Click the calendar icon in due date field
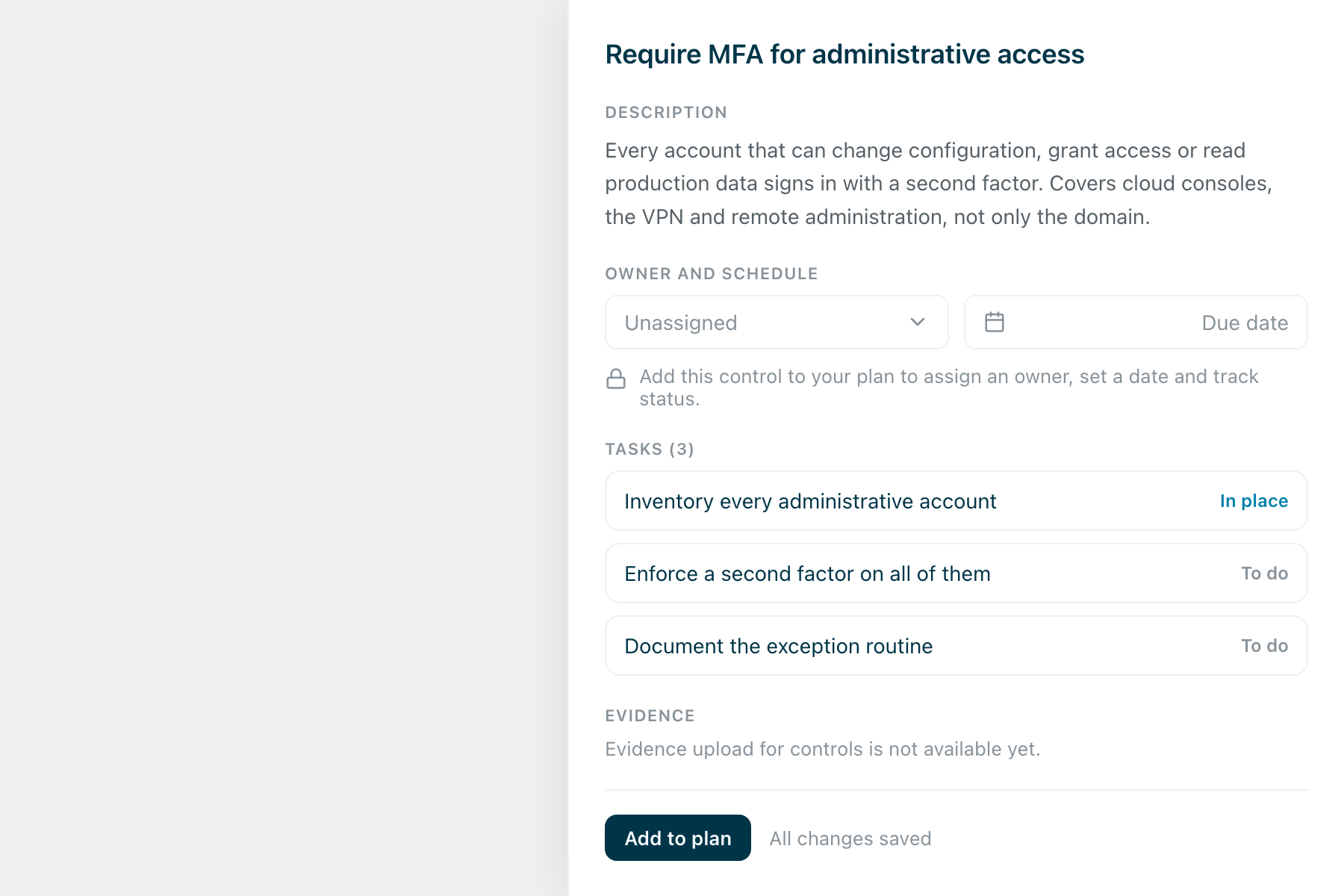 pos(994,323)
